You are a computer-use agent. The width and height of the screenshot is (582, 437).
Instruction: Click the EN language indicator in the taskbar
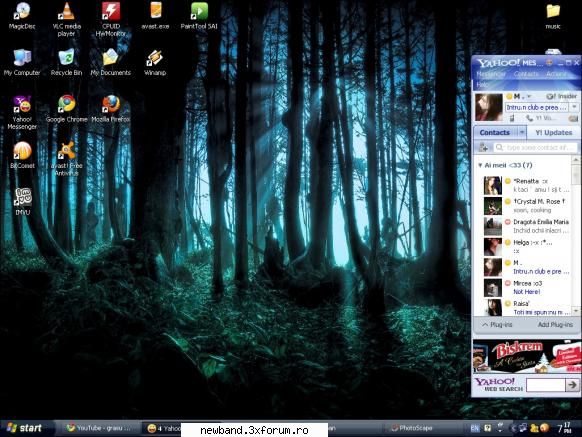click(x=475, y=428)
